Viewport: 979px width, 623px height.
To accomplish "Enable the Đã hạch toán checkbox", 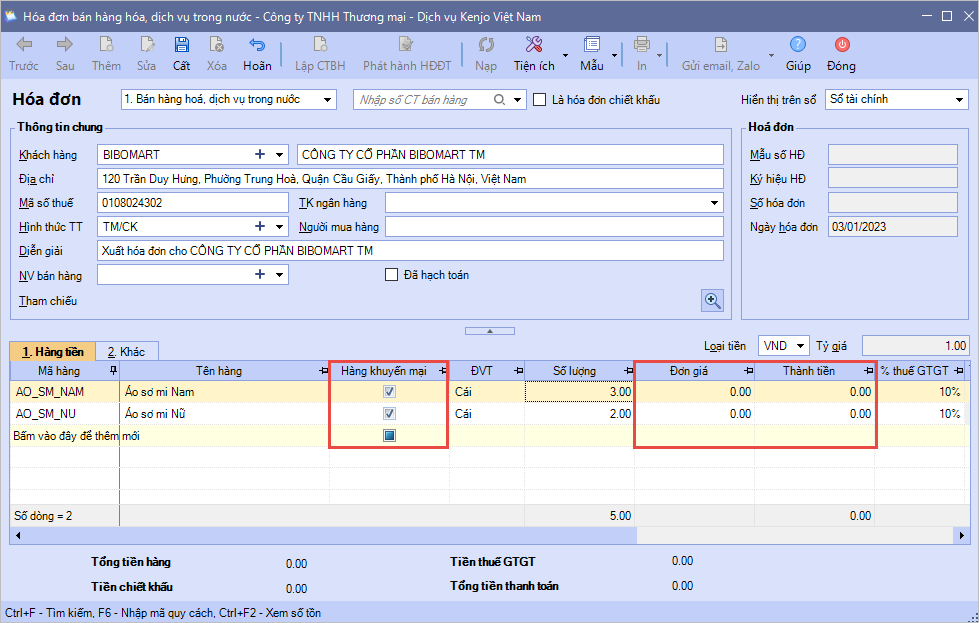I will (x=392, y=275).
